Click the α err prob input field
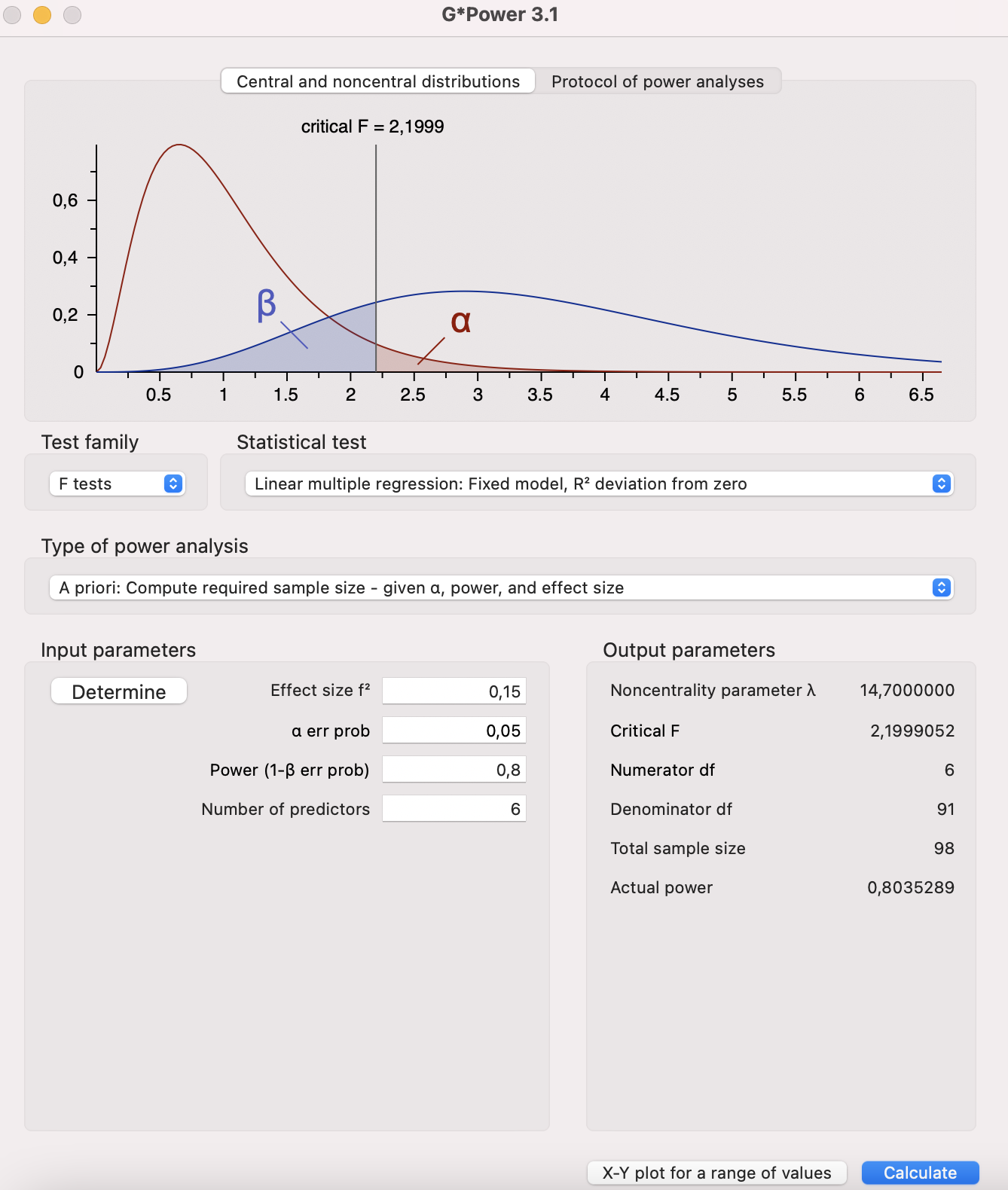This screenshot has width=1008, height=1190. (454, 731)
